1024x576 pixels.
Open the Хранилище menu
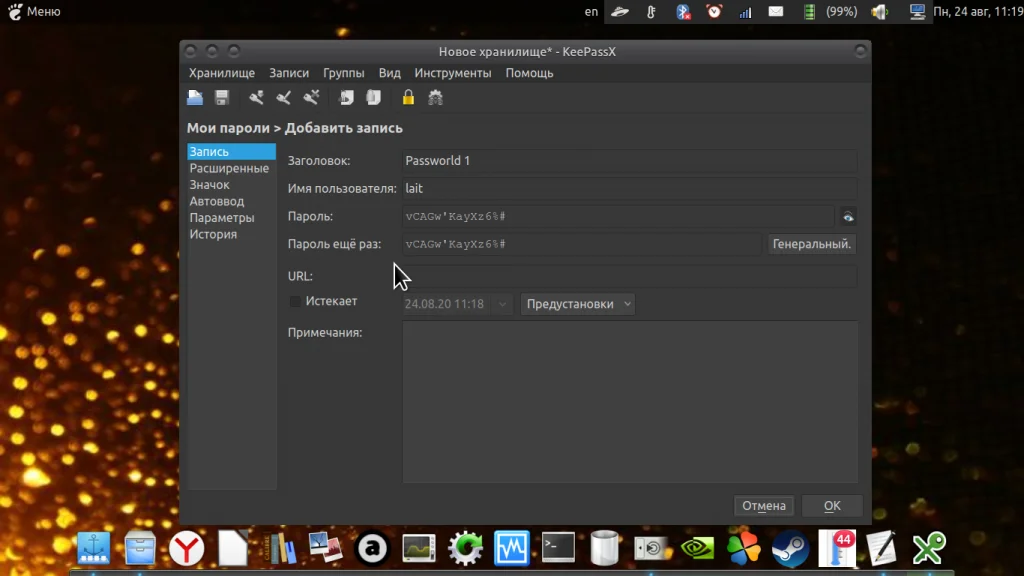pos(222,73)
